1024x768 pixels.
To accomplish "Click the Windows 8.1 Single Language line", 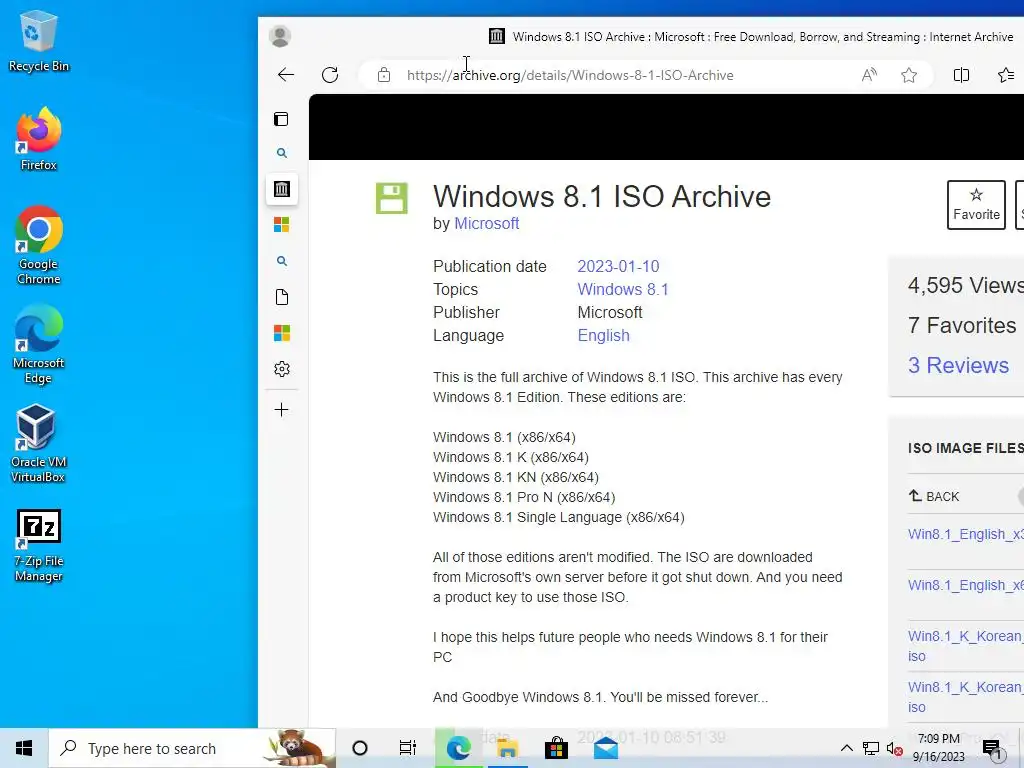I will point(559,517).
